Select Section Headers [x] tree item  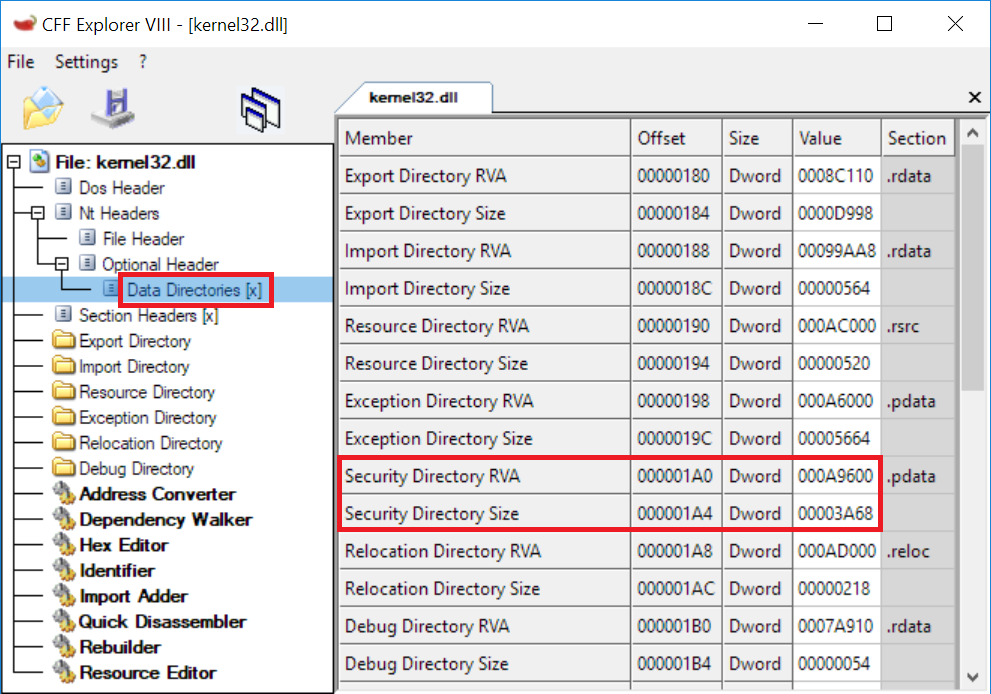click(x=149, y=315)
